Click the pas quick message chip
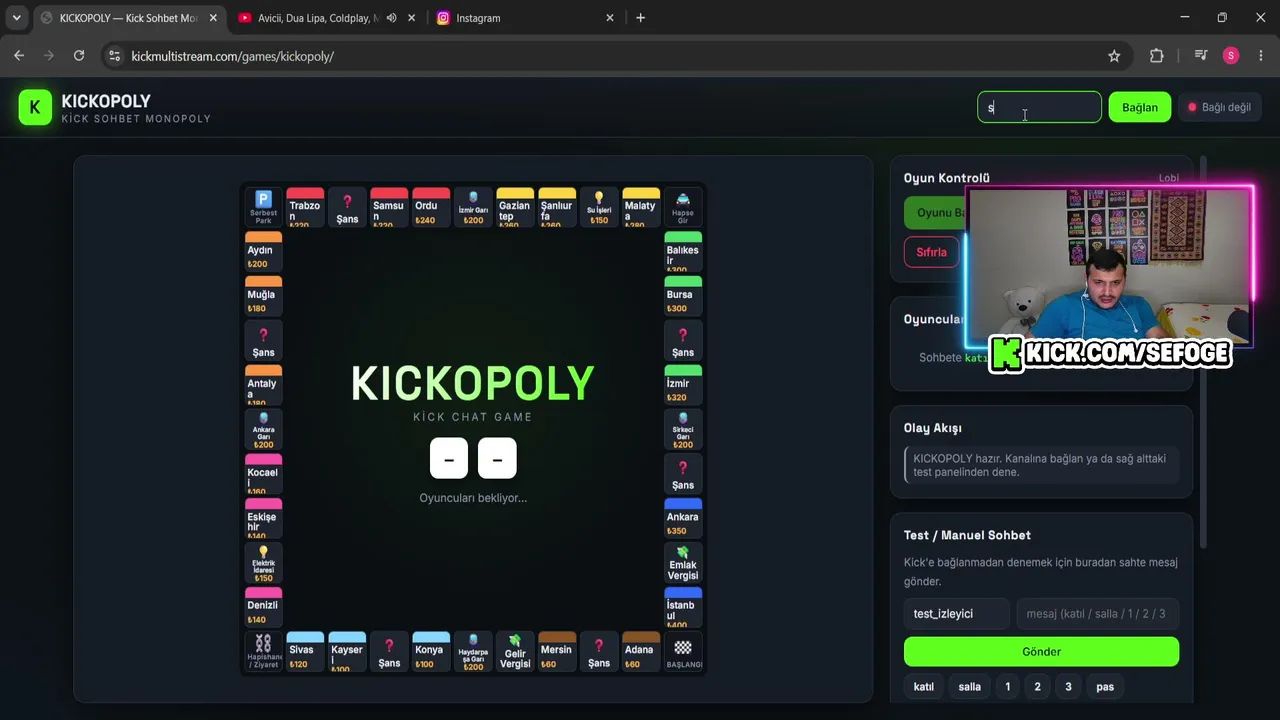This screenshot has width=1280, height=720. 1105,687
